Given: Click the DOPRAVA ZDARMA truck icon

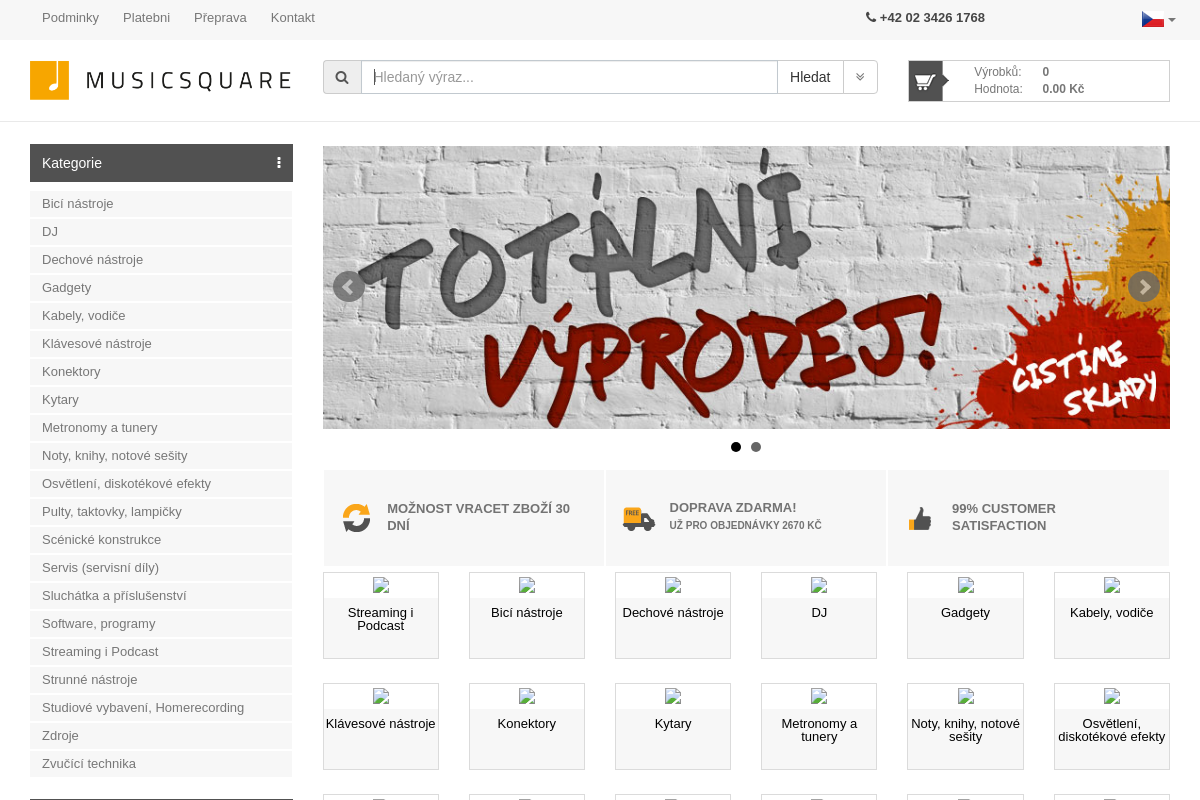Looking at the screenshot, I should (639, 518).
